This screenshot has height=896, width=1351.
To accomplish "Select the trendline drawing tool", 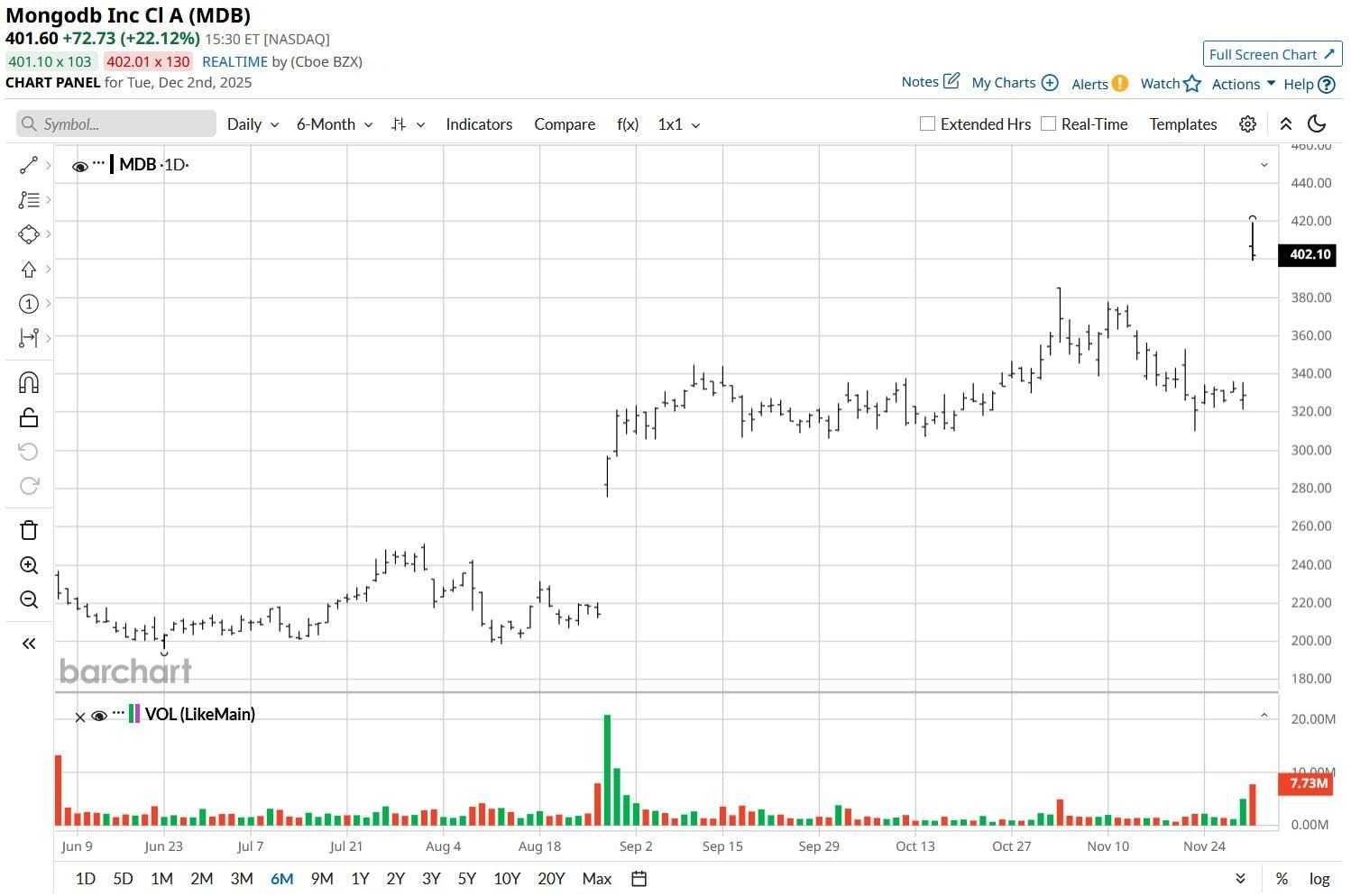I will pos(28,164).
